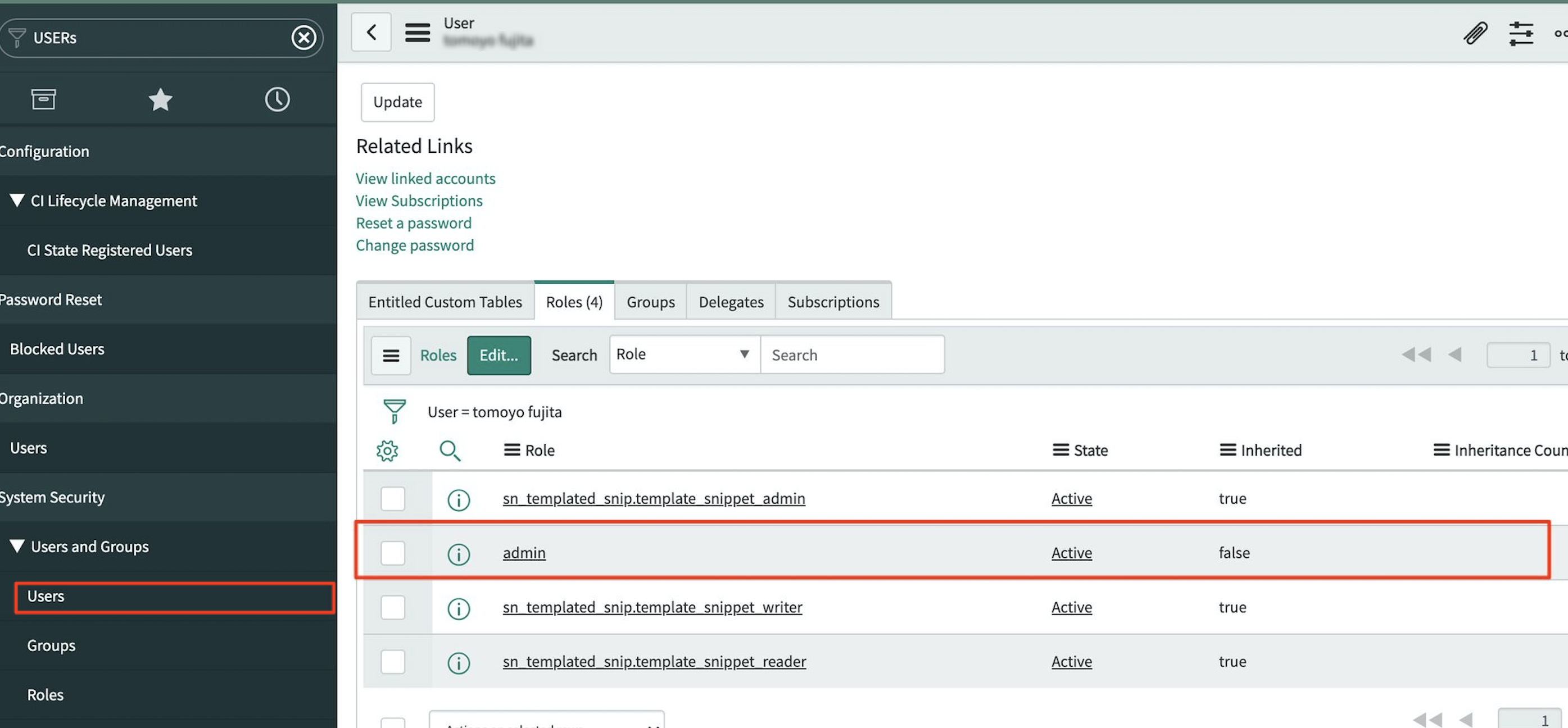The height and width of the screenshot is (728, 1568).
Task: Open the personalize form settings sliders icon
Action: tap(1521, 34)
